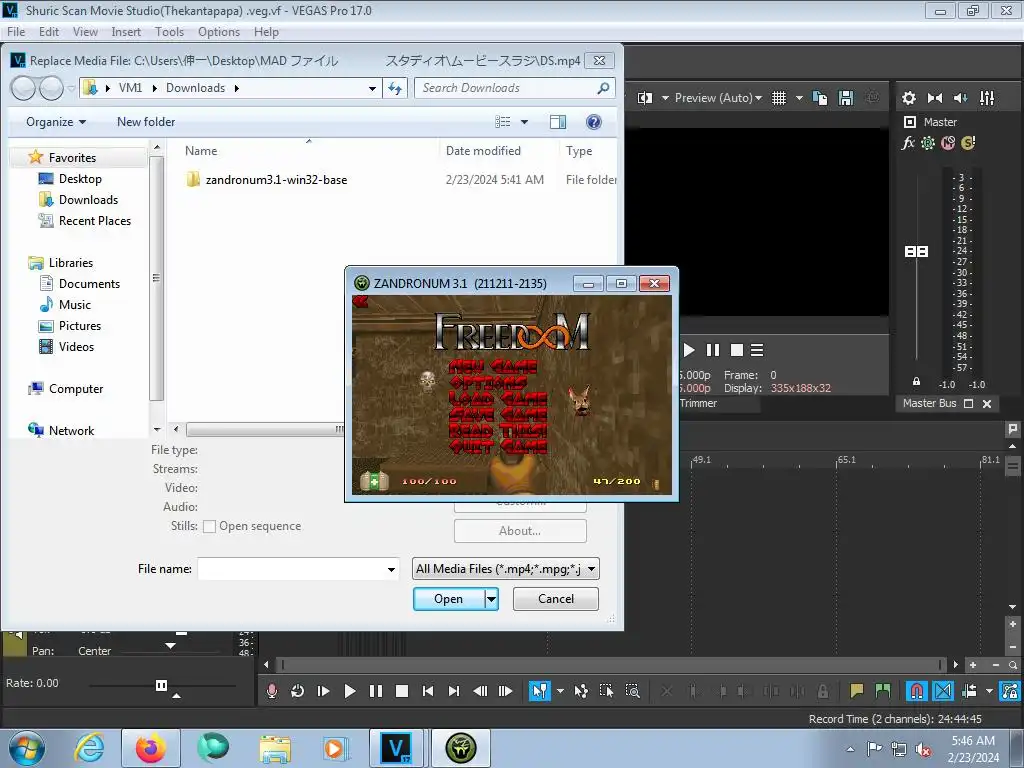The height and width of the screenshot is (768, 1024).
Task: Open Mixing Console icon on Master Bus
Action: pyautogui.click(x=987, y=98)
